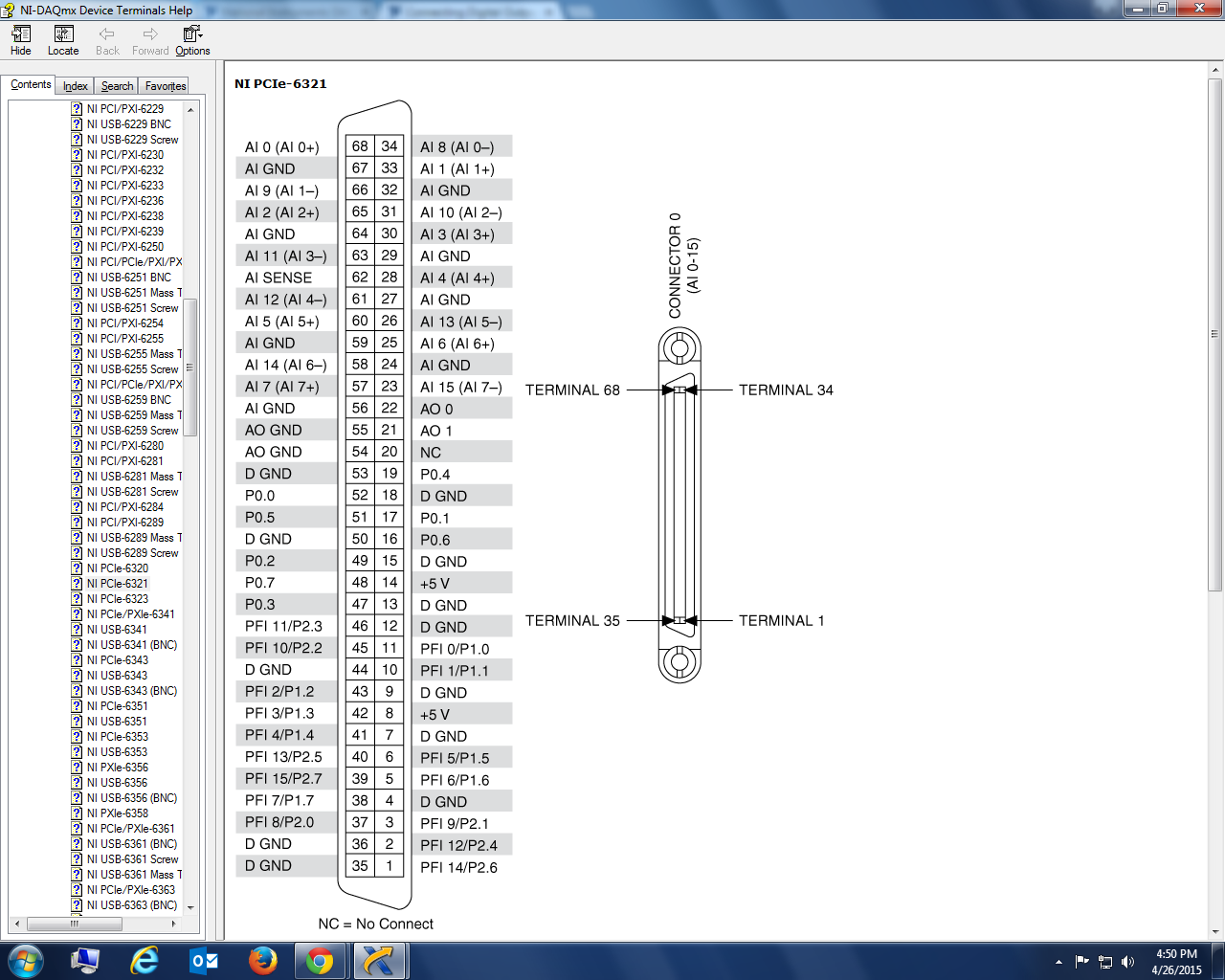
Task: Switch to the Index tab
Action: [76, 86]
